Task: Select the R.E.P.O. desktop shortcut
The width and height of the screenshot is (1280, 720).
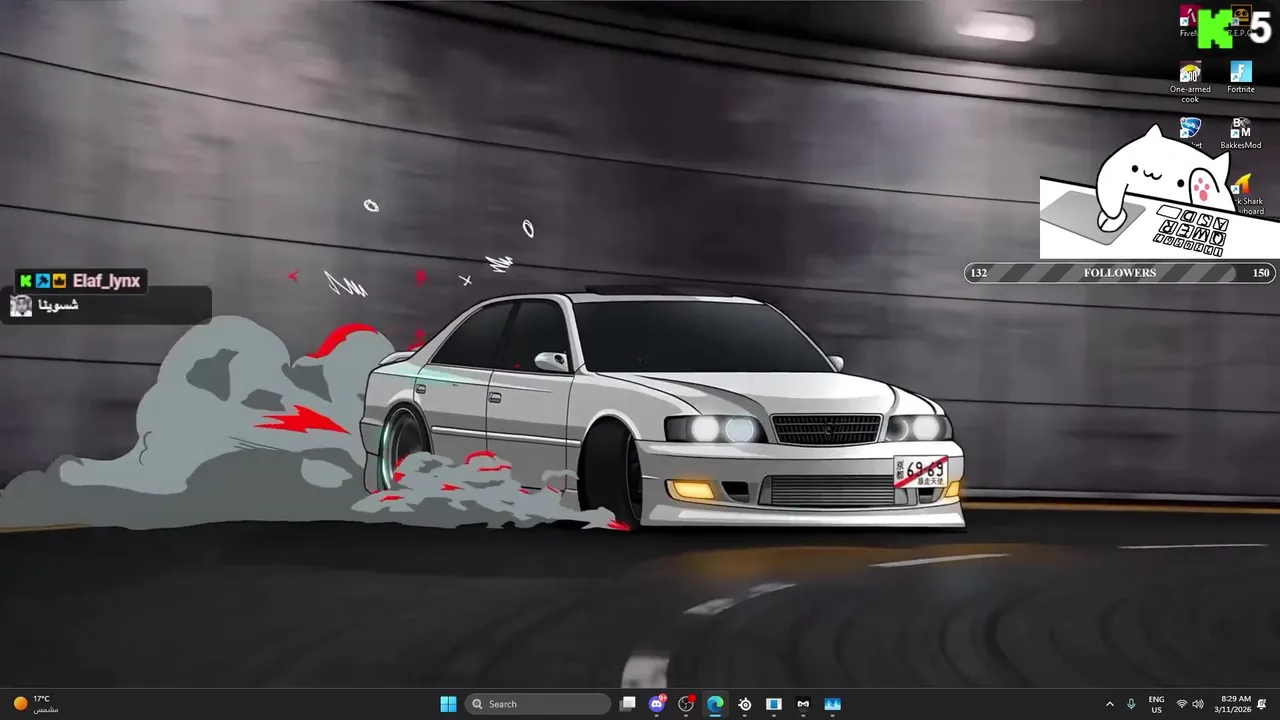Action: (x=1241, y=22)
